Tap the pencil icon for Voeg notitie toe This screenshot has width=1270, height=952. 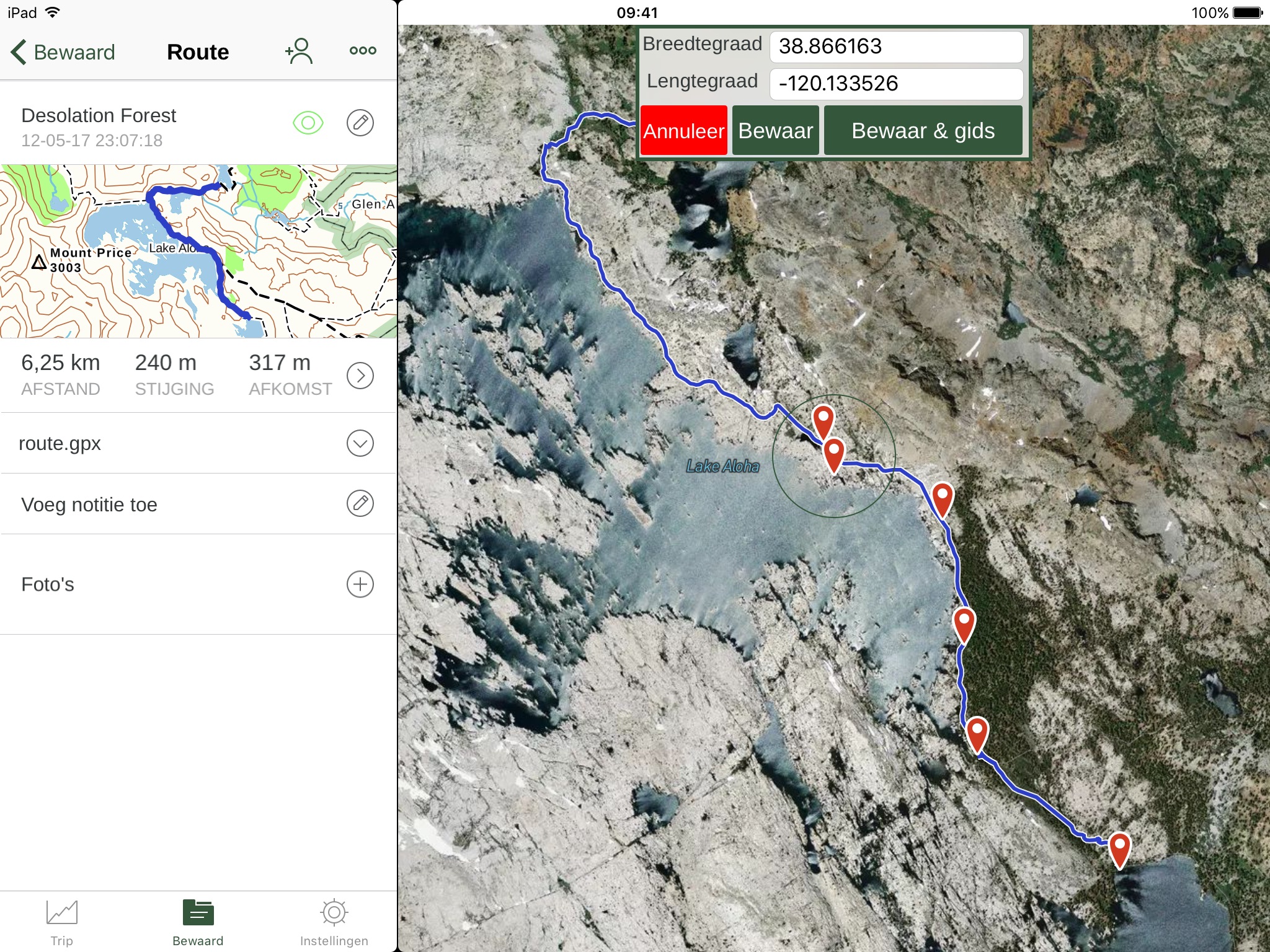359,504
